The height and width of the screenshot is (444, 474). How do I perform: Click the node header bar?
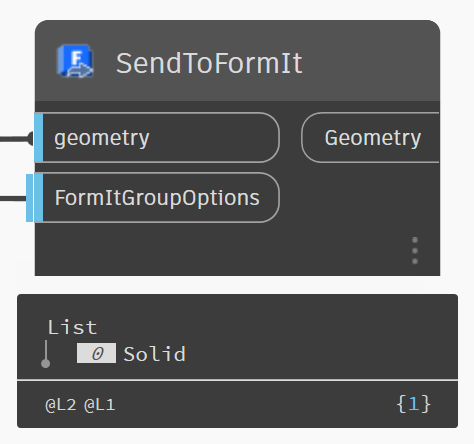pos(237,60)
